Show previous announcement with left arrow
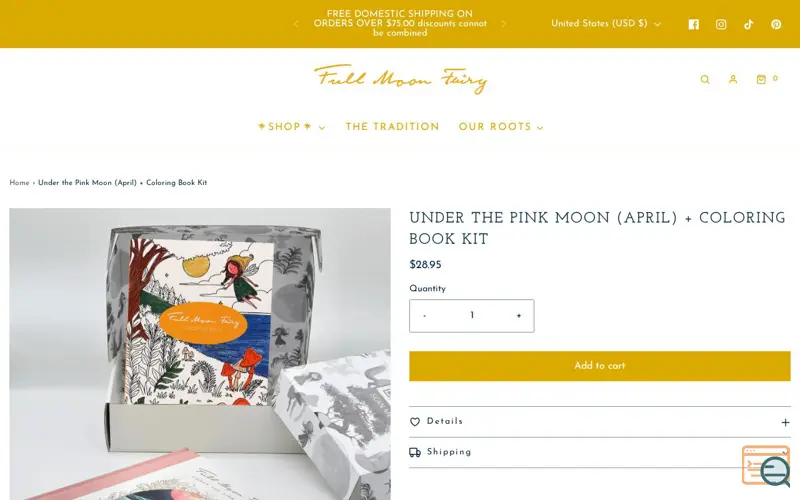Image resolution: width=800 pixels, height=500 pixels. pos(296,23)
